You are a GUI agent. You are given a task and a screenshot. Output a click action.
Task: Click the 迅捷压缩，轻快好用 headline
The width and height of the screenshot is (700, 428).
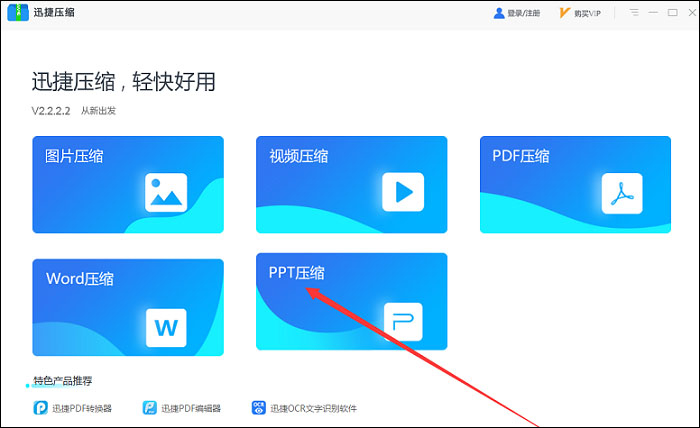124,82
